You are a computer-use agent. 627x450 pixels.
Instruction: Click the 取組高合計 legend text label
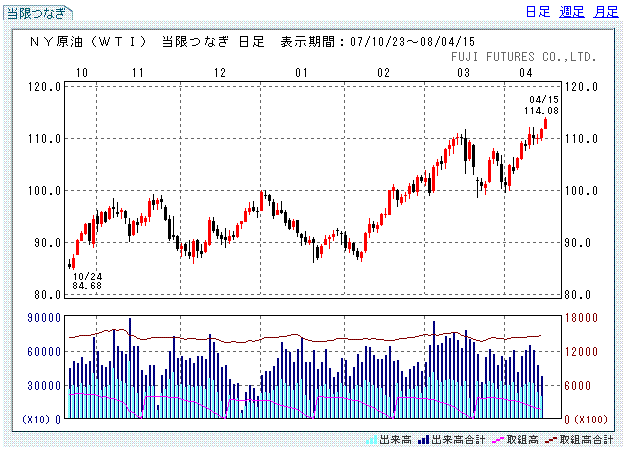[586, 439]
